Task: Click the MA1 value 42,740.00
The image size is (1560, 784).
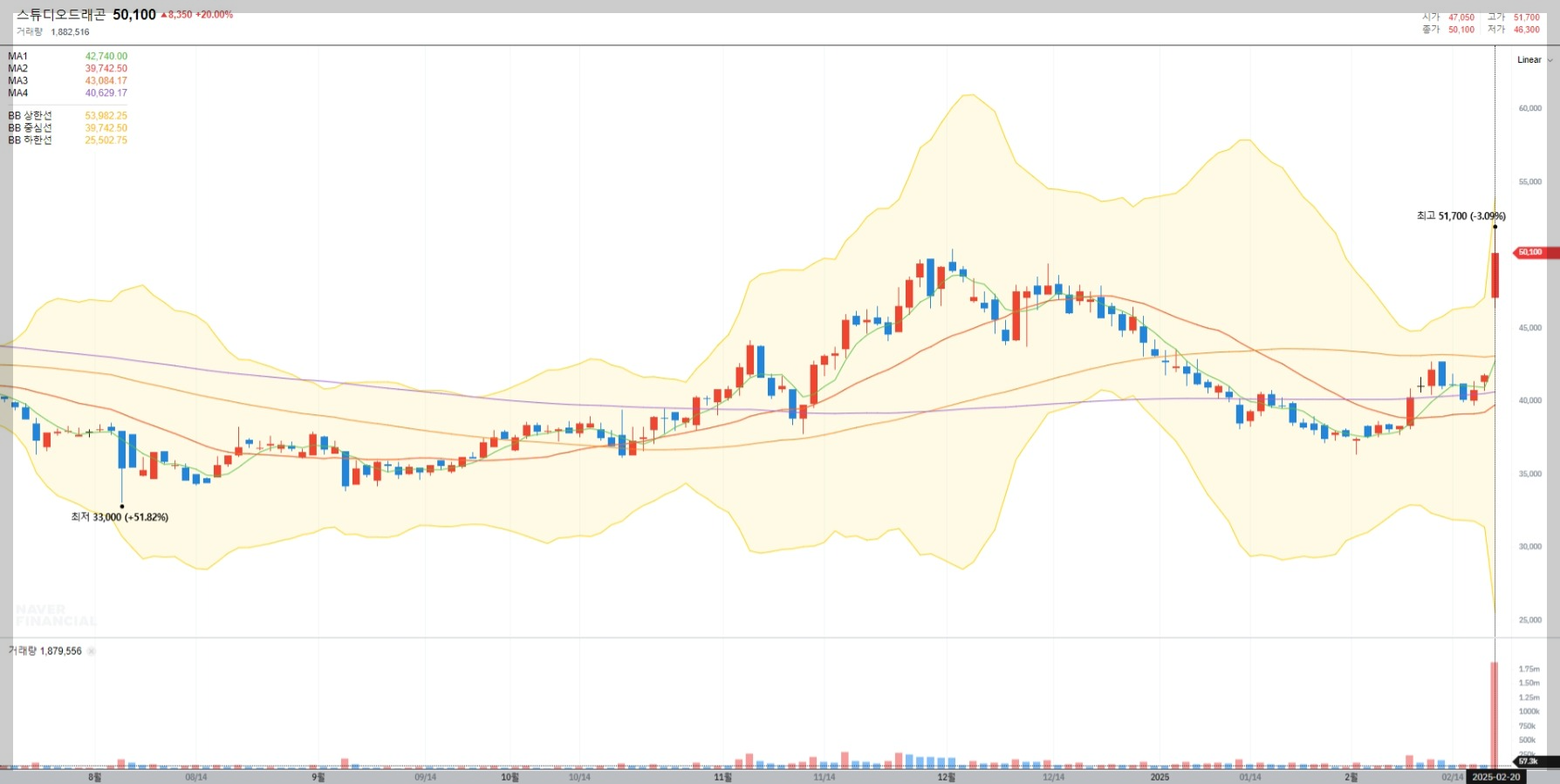Action: (106, 57)
